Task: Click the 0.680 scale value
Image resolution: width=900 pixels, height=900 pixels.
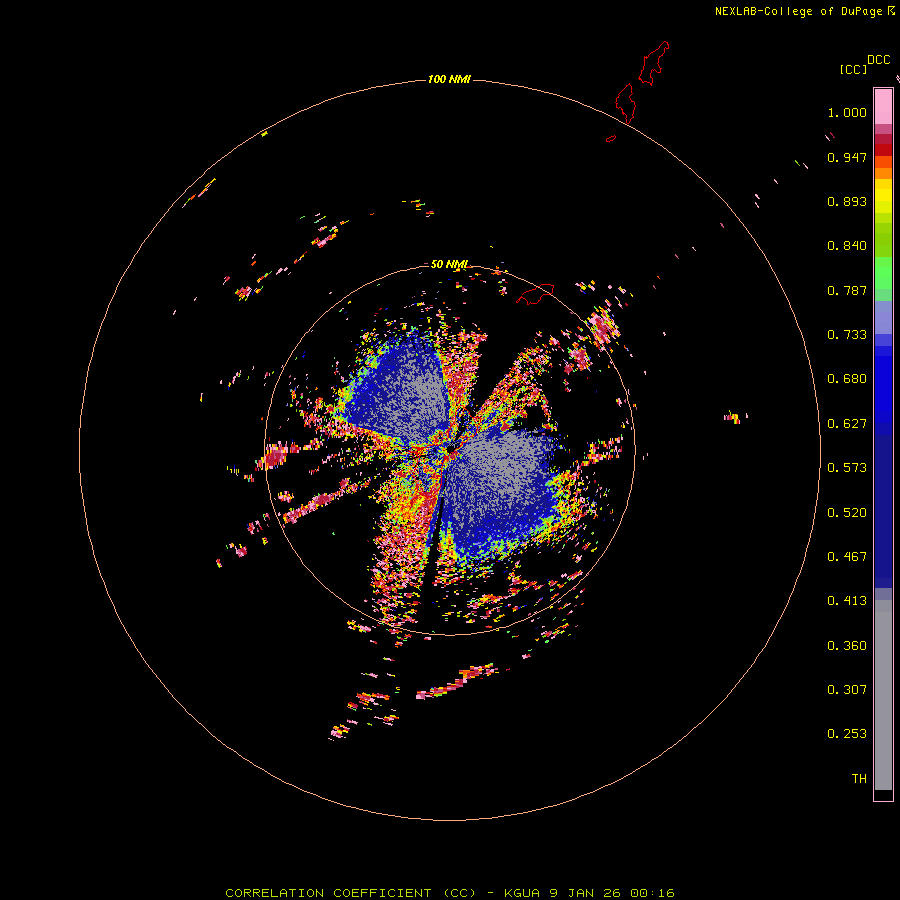Action: [x=847, y=379]
